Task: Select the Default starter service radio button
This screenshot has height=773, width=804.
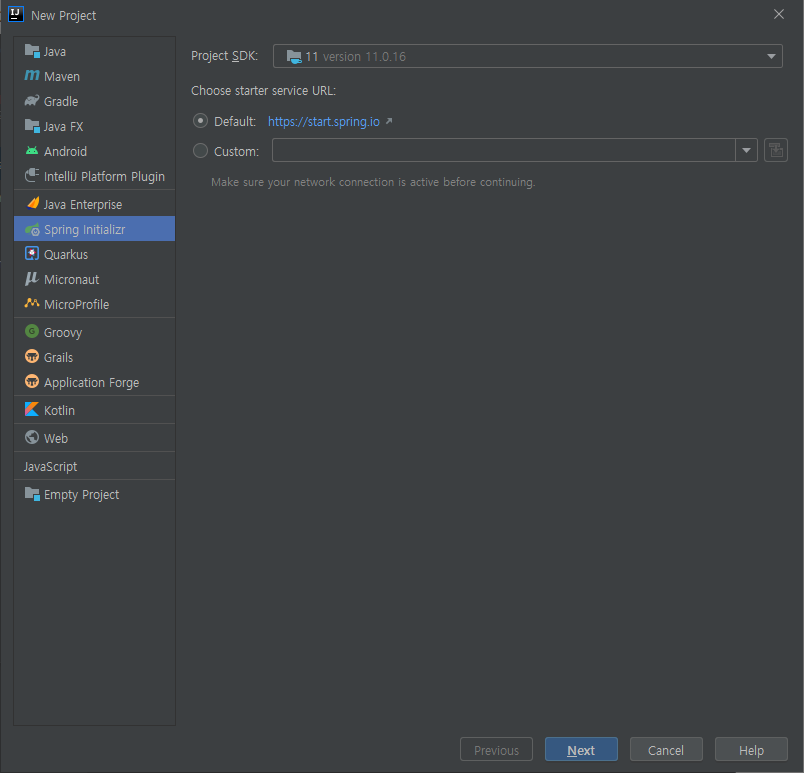Action: click(200, 121)
